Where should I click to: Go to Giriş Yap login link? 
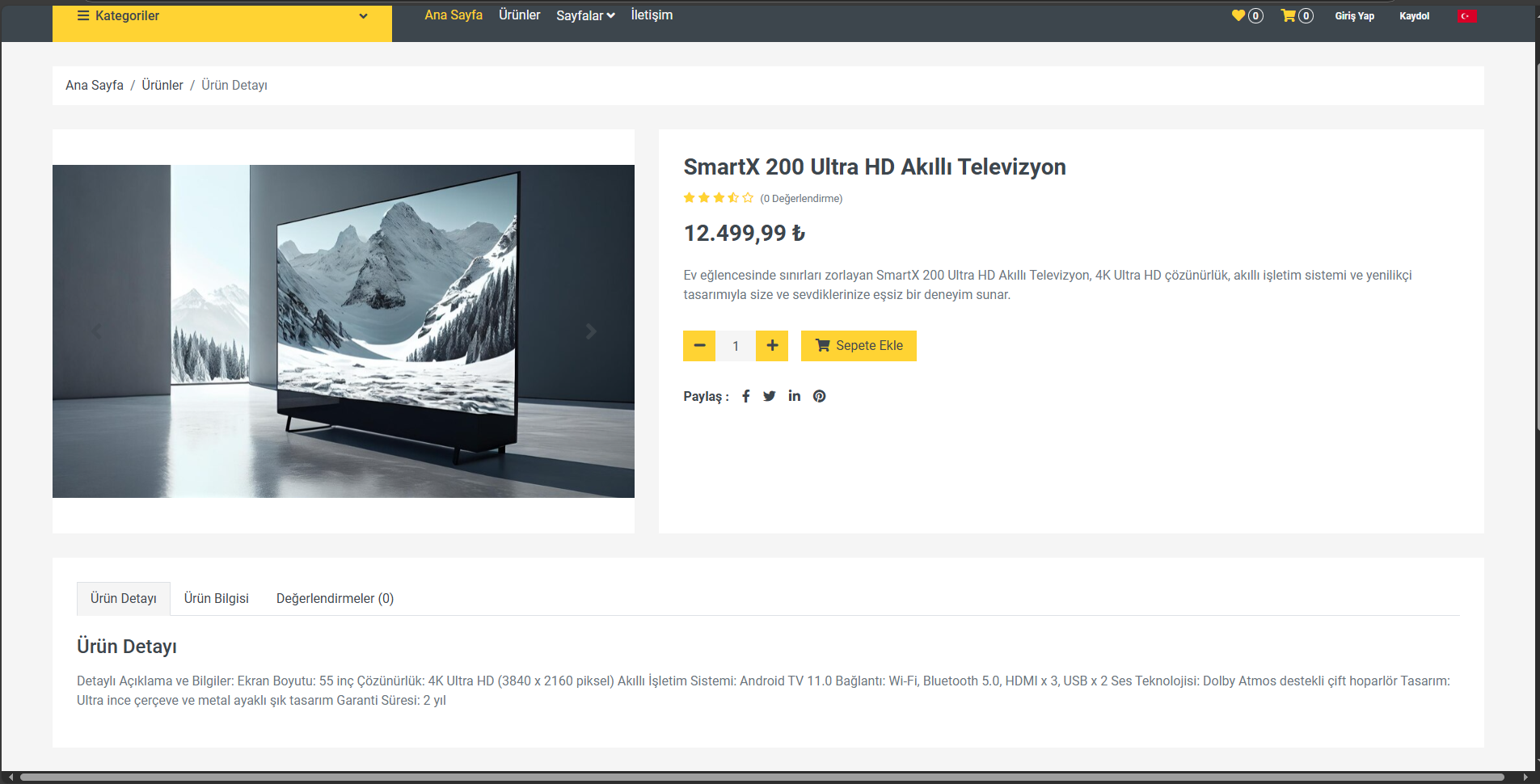[1354, 16]
